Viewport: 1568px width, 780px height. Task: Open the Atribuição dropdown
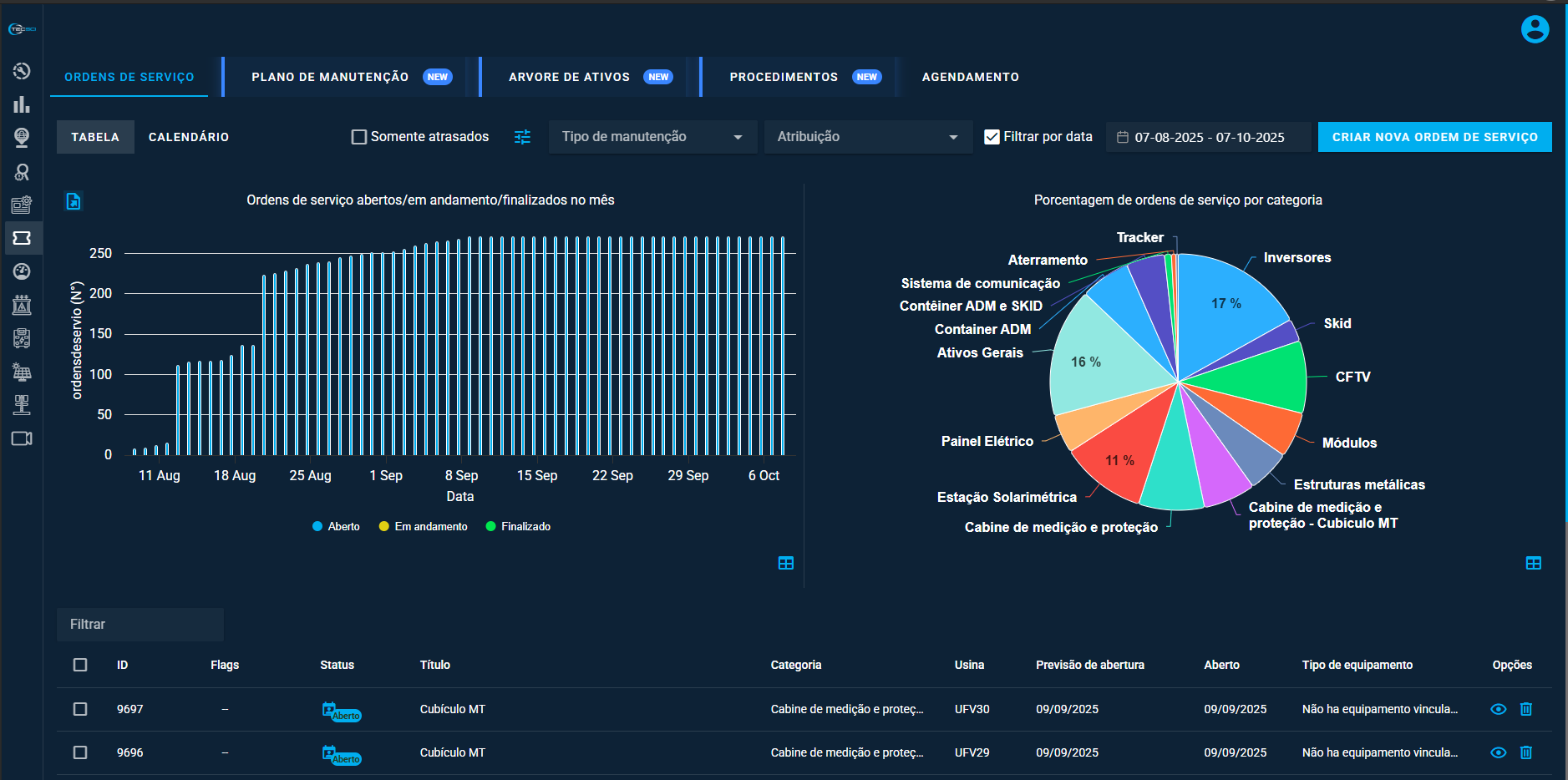click(867, 137)
